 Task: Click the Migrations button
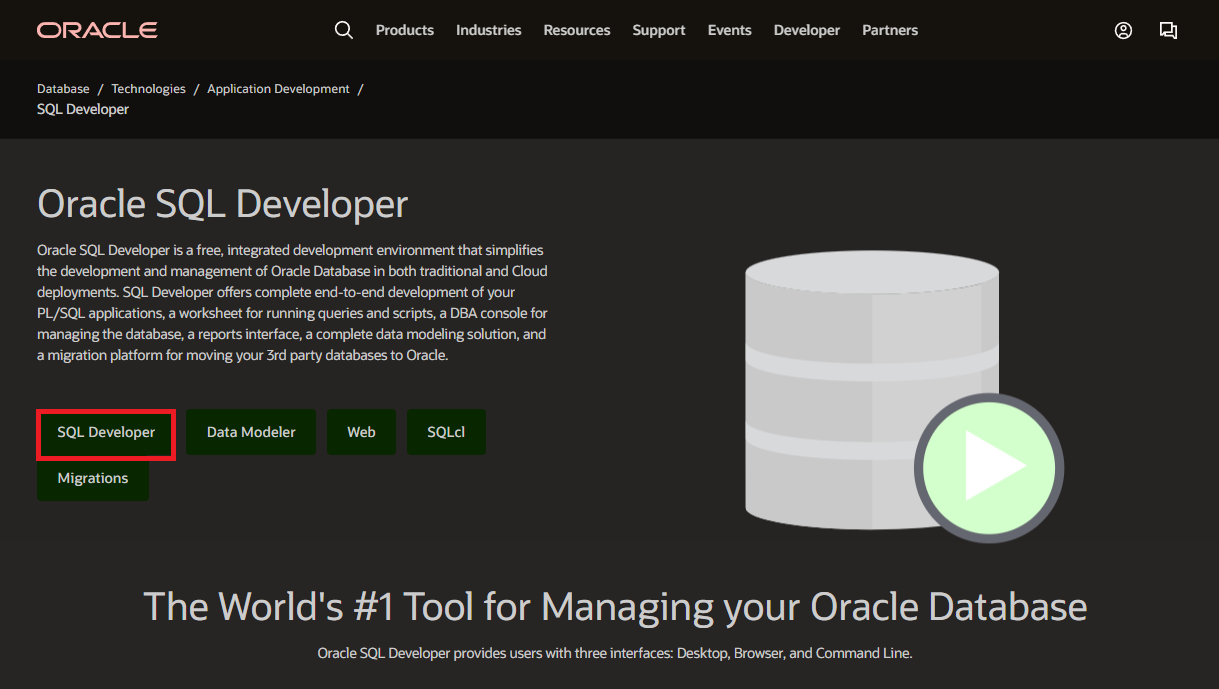(93, 478)
